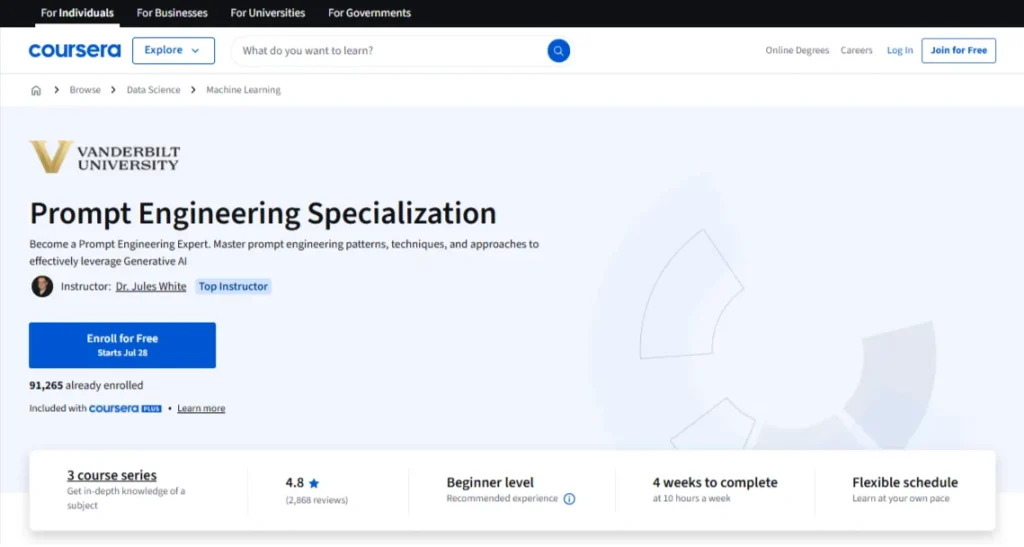Click Learn more about Coursera Plus
1024x547 pixels.
pos(201,408)
